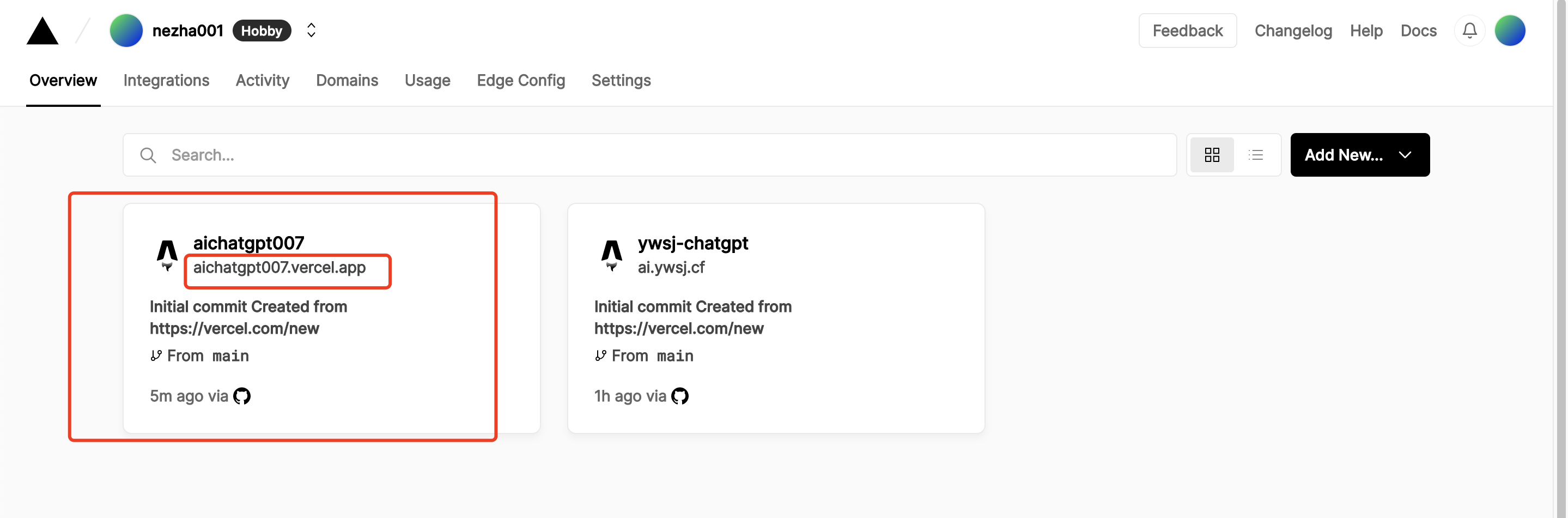Switch to grid view layout
1568x518 pixels.
pyautogui.click(x=1211, y=155)
